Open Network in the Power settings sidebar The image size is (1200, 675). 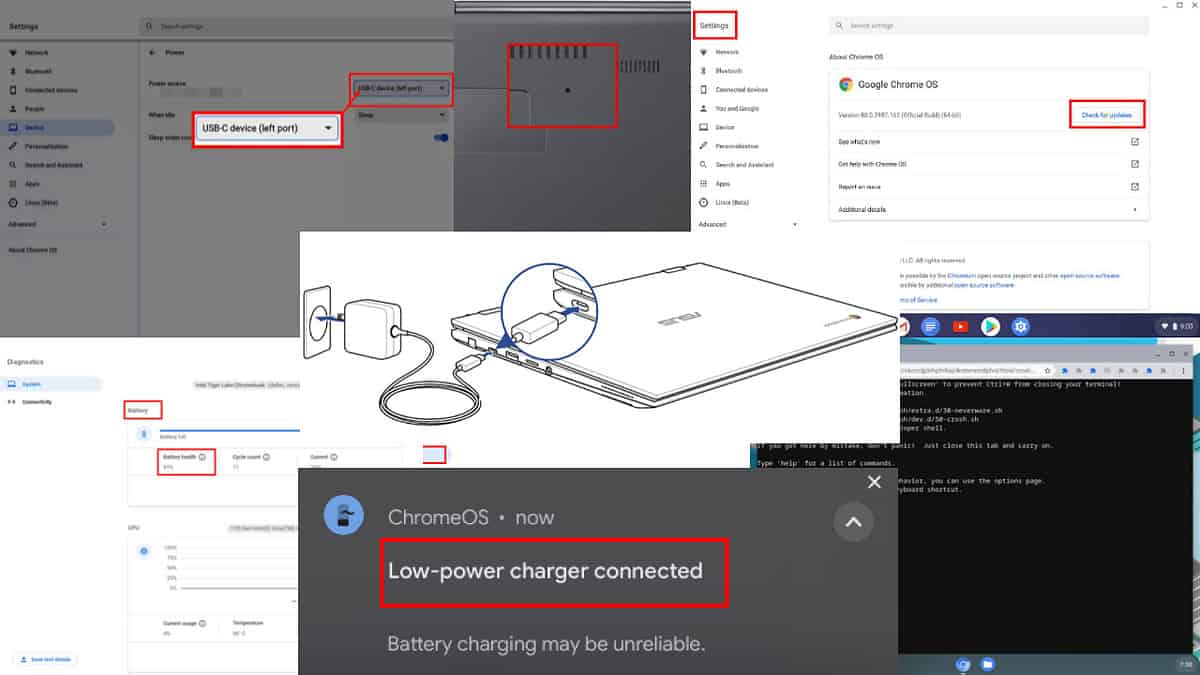click(x=36, y=53)
